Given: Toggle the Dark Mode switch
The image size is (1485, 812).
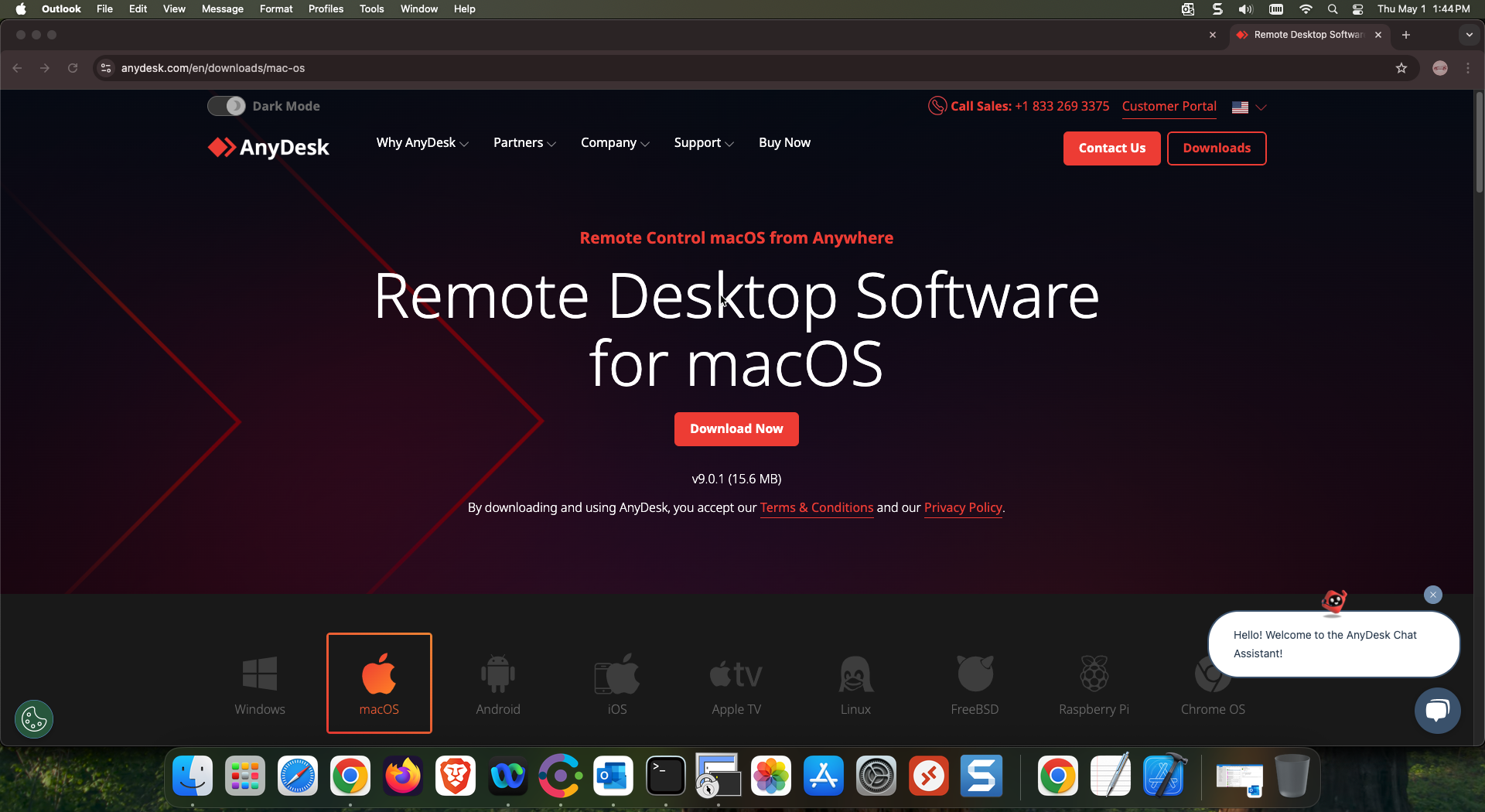Looking at the screenshot, I should 227,106.
